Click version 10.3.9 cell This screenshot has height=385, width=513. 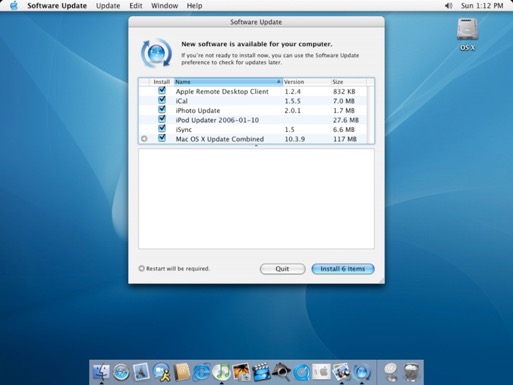[295, 139]
